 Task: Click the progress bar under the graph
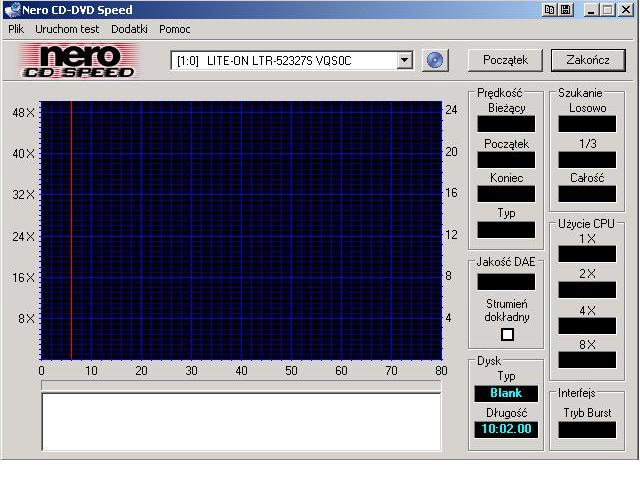pyautogui.click(x=241, y=385)
